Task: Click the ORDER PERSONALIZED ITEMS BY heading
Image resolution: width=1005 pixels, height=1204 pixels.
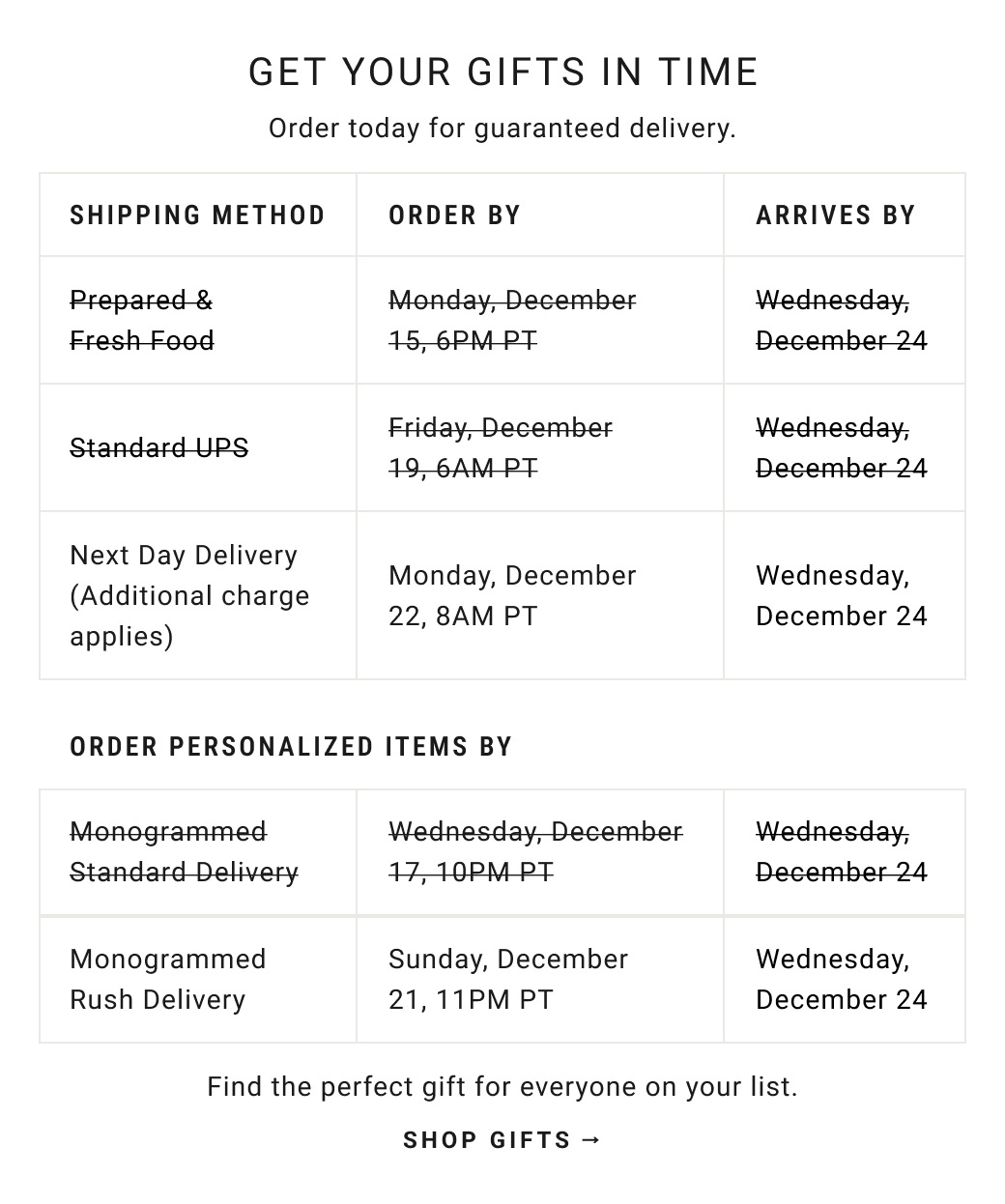Action: click(x=291, y=746)
